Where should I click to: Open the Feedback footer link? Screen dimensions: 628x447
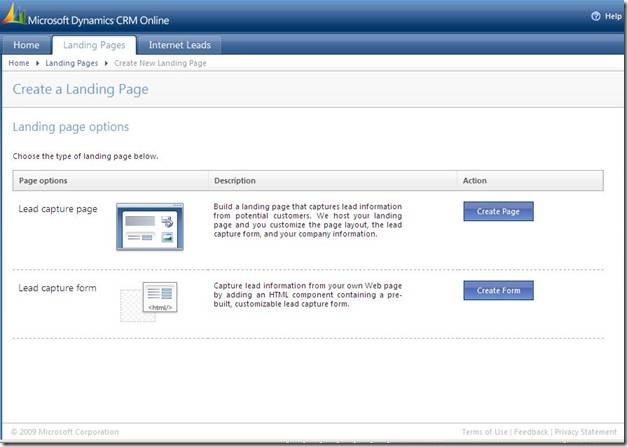[532, 432]
